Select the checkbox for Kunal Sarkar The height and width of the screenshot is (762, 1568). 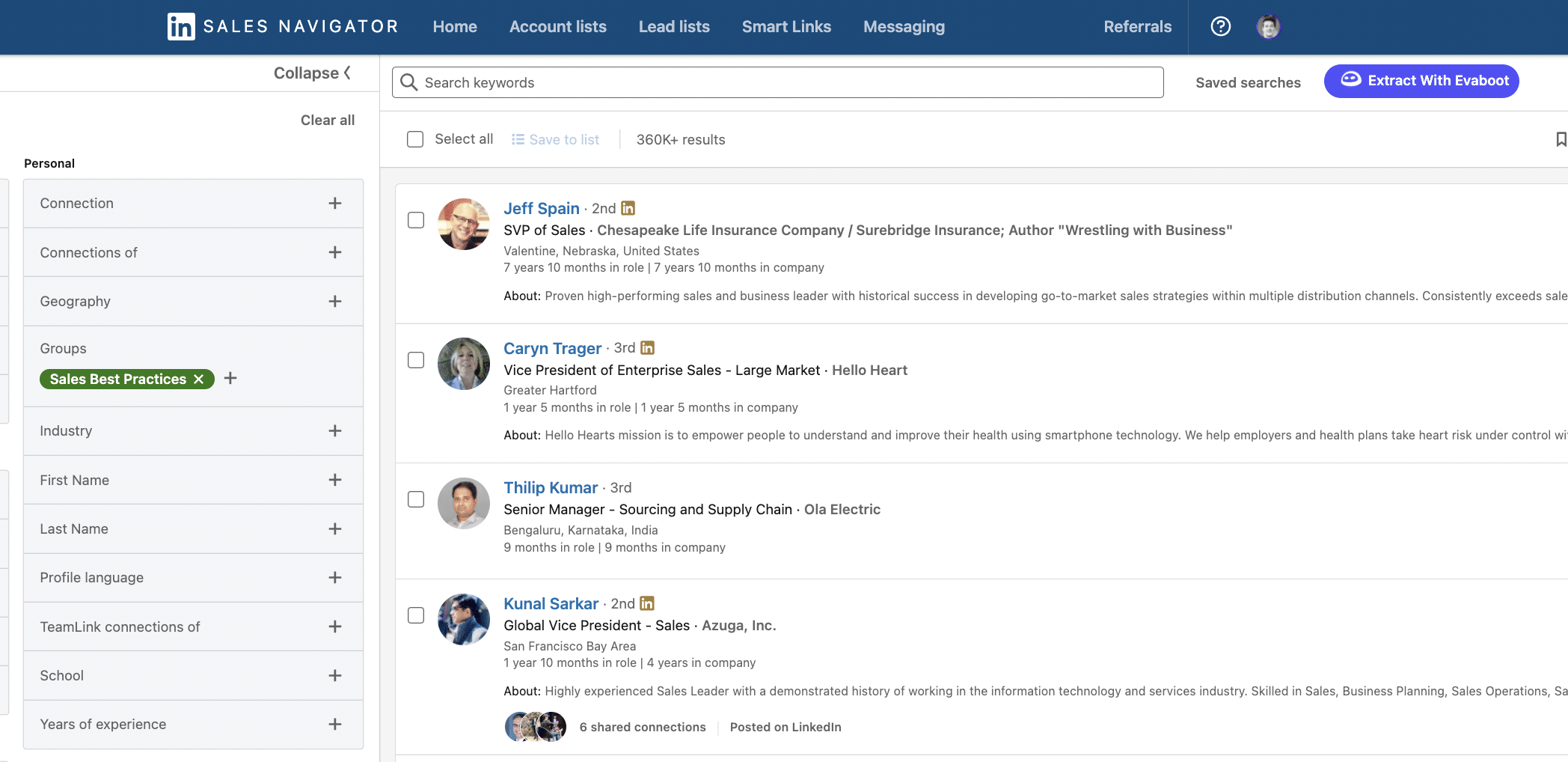pyautogui.click(x=416, y=615)
